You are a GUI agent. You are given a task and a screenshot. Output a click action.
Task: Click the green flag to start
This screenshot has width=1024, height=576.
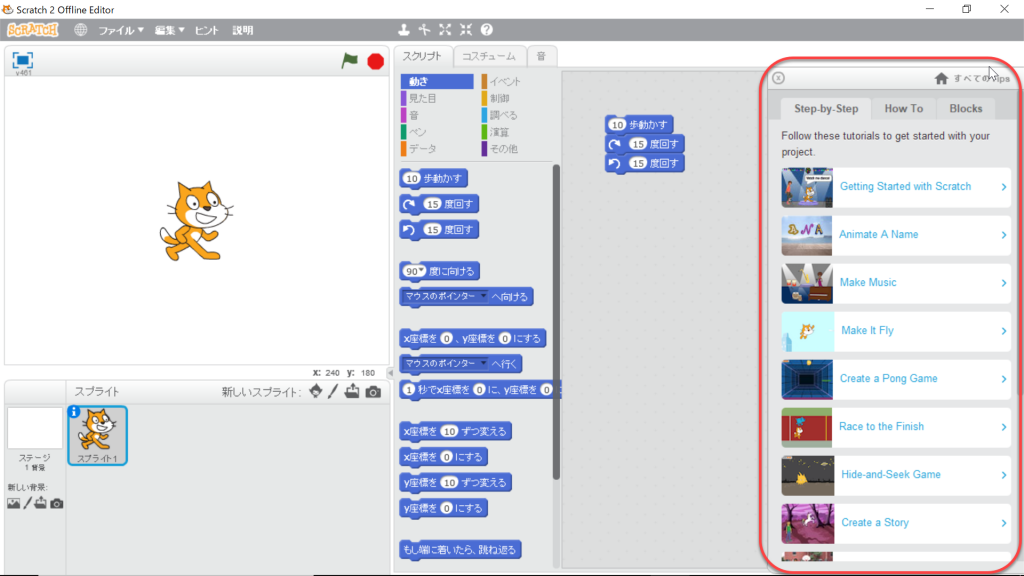[x=349, y=61]
